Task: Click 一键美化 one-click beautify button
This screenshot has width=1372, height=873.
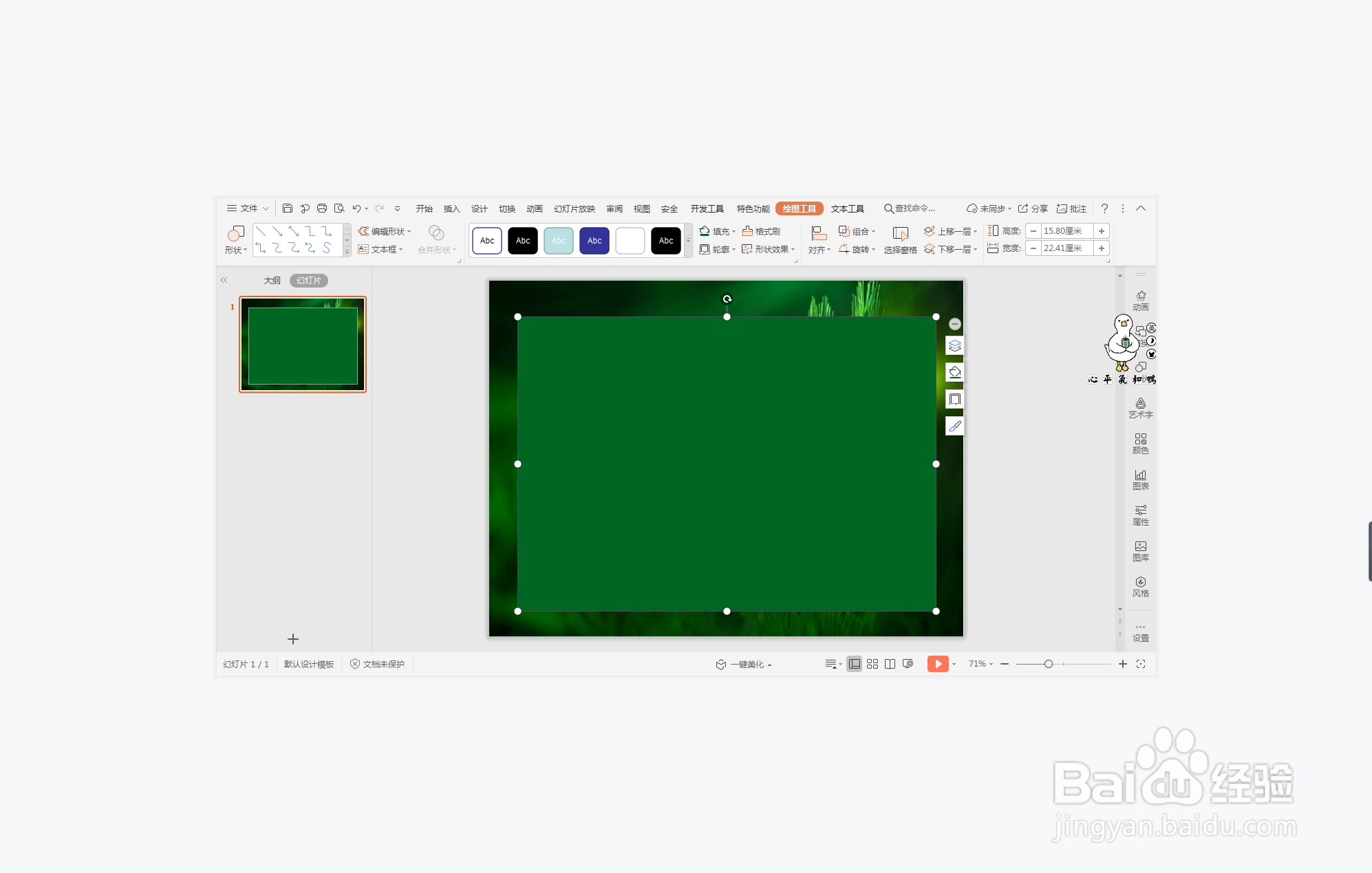Action: coord(744,664)
